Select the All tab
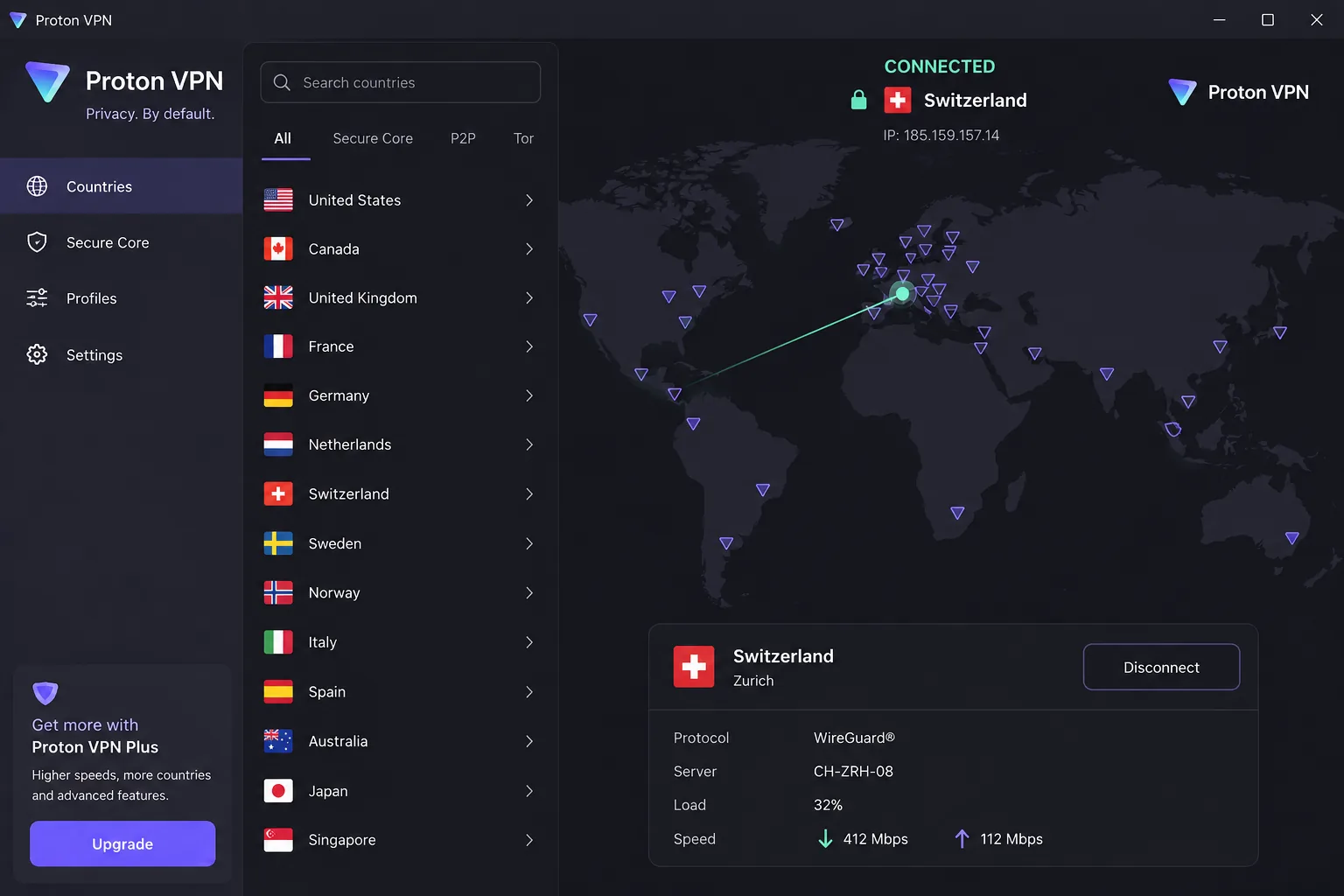 pos(283,138)
